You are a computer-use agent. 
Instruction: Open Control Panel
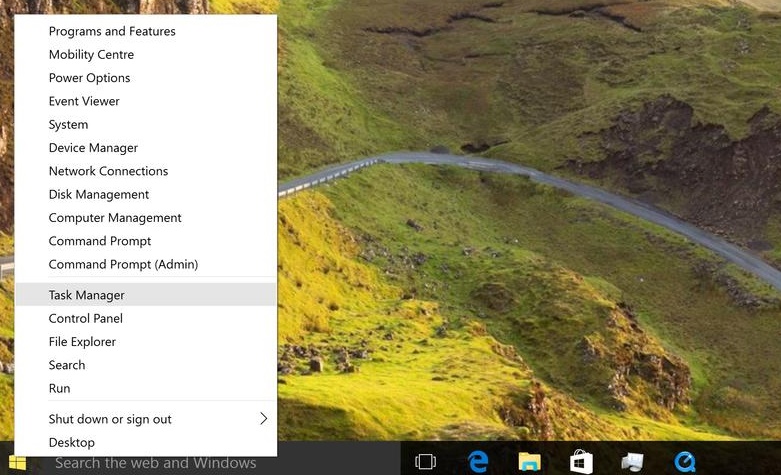point(145,318)
